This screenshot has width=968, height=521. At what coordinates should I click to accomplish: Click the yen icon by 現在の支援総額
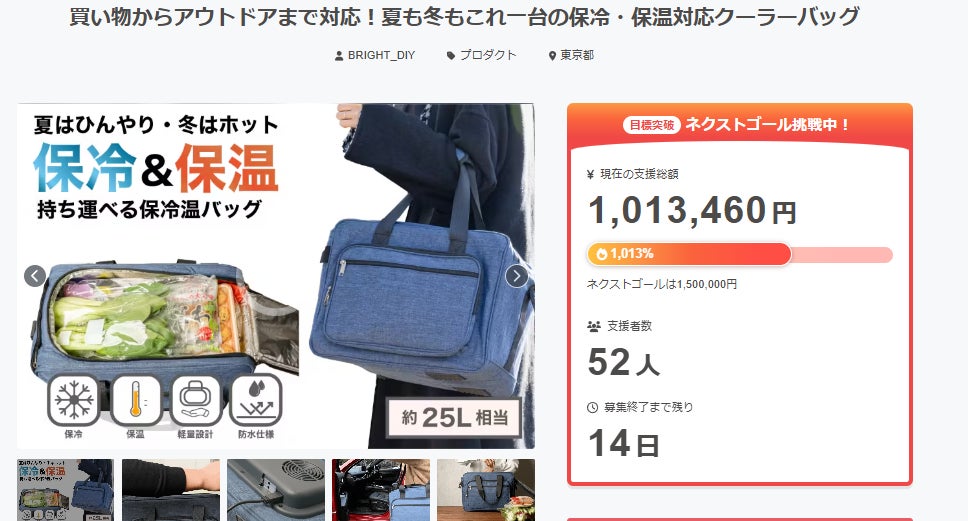[x=591, y=175]
